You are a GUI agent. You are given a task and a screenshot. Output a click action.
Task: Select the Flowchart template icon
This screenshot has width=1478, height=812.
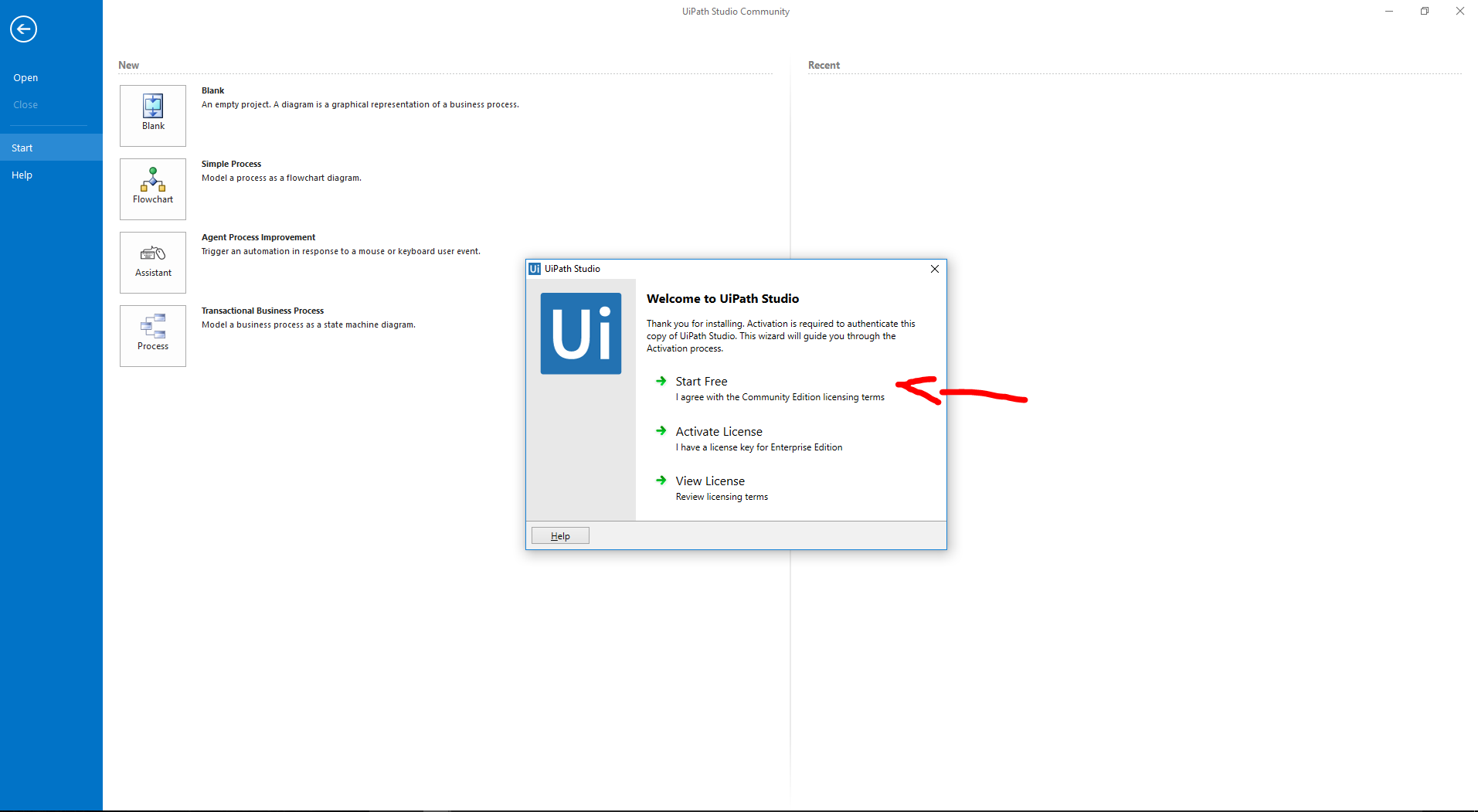(x=153, y=189)
